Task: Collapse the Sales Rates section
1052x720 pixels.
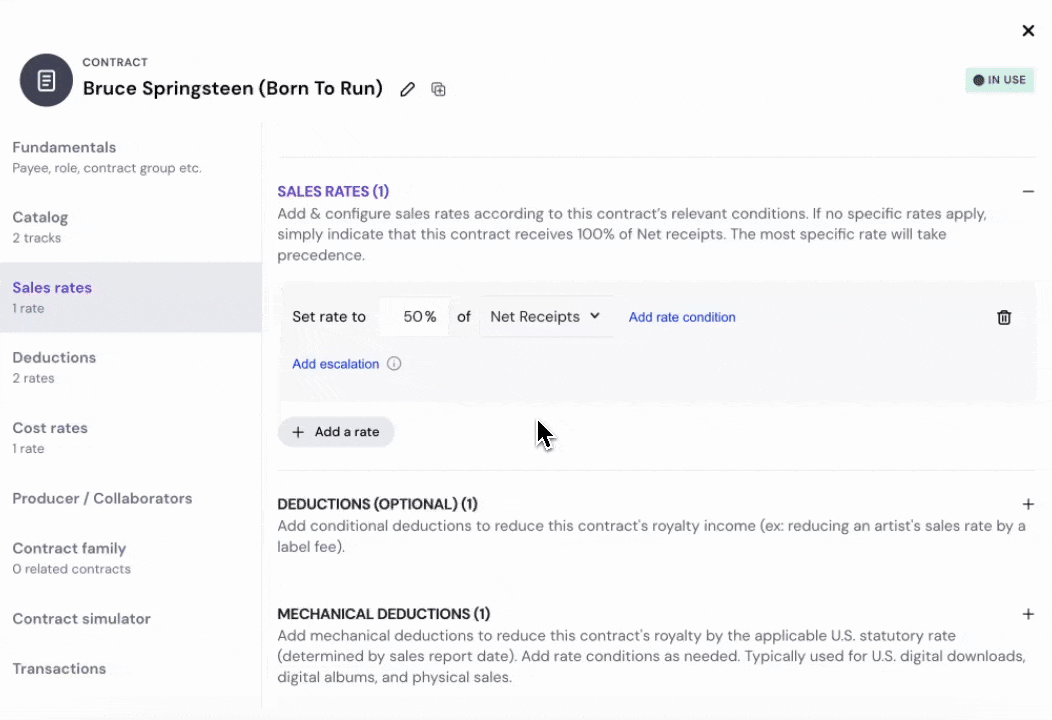Action: pos(1028,192)
